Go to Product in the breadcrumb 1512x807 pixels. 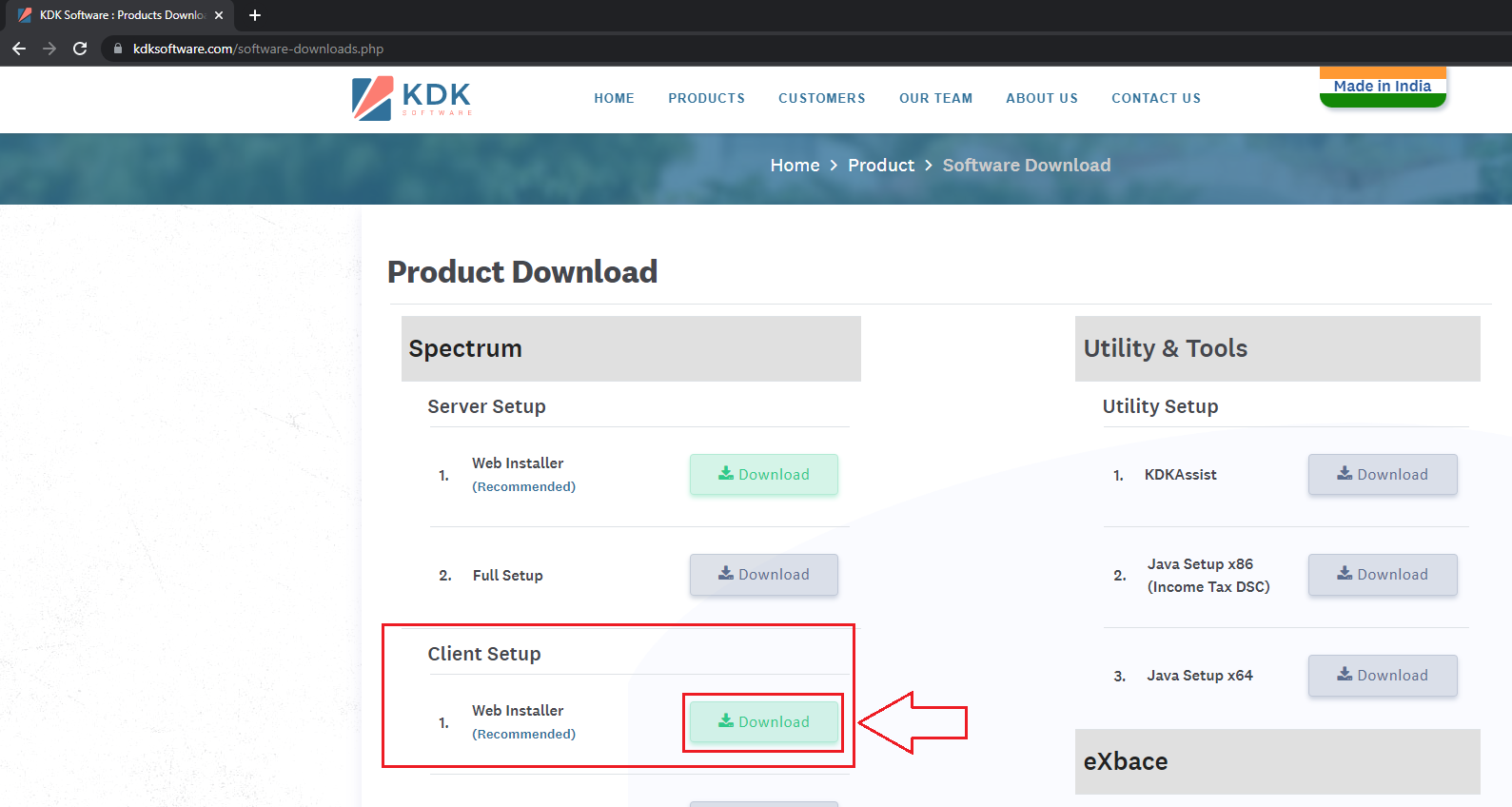click(881, 166)
